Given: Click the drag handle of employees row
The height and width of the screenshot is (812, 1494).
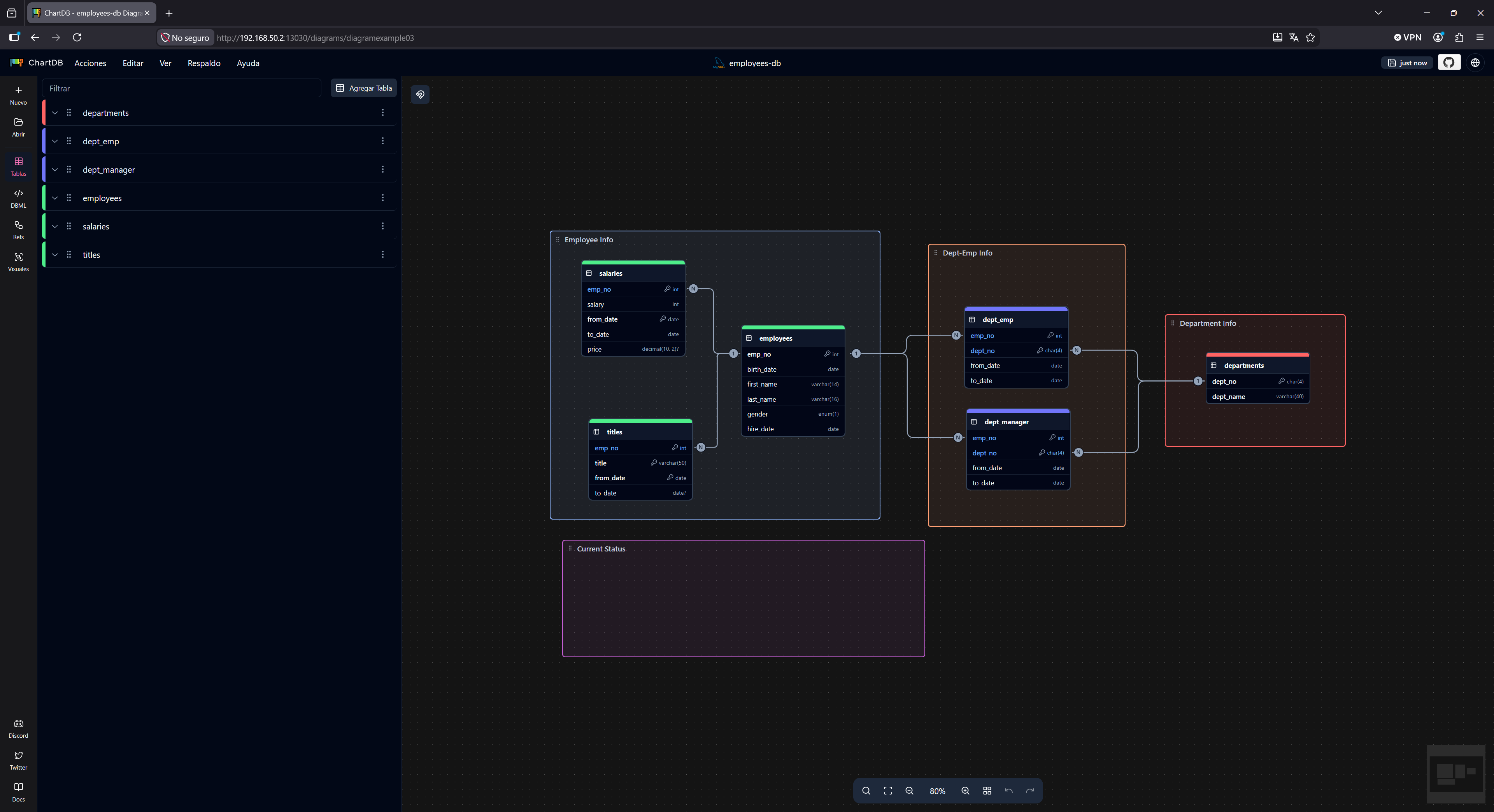Looking at the screenshot, I should (x=69, y=198).
